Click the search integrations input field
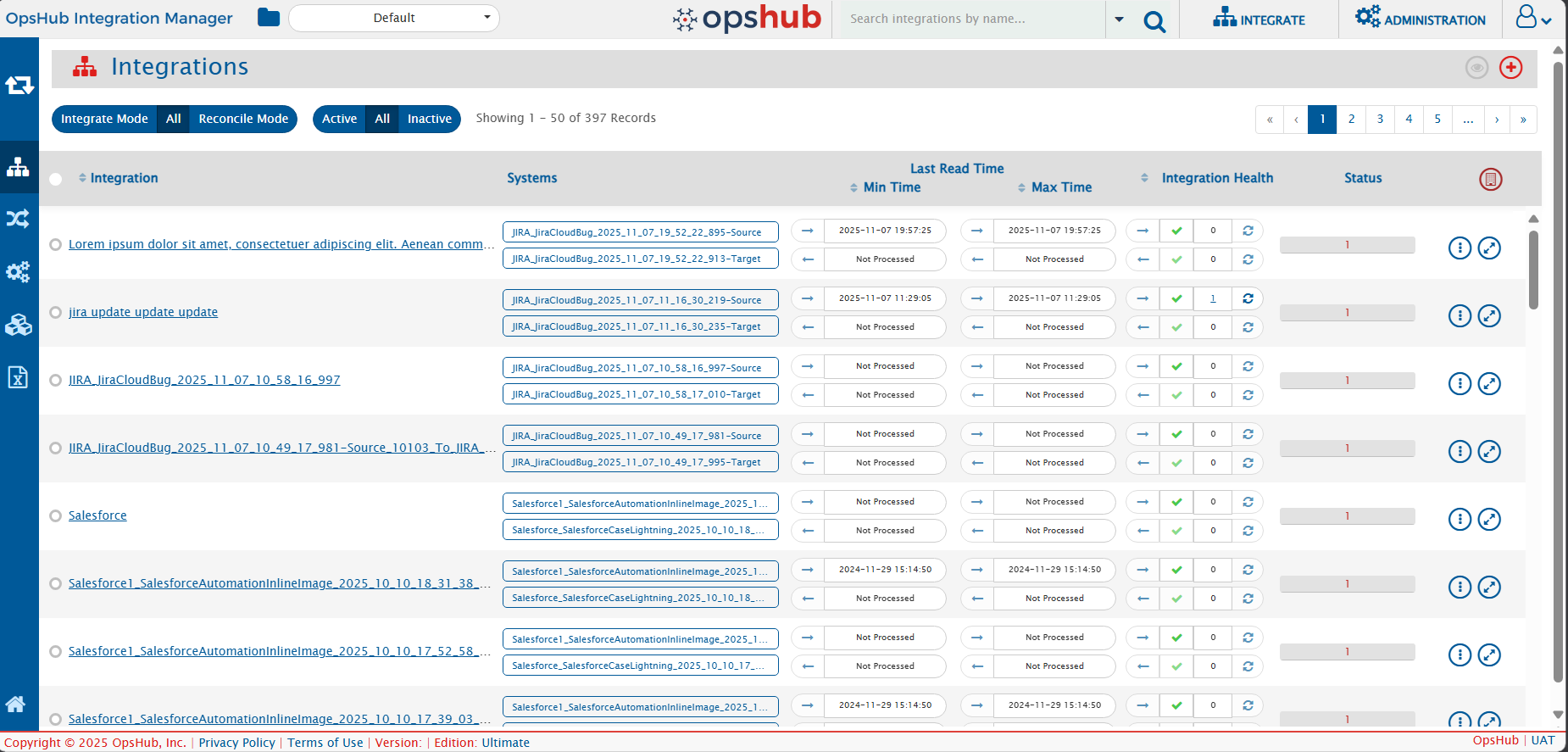This screenshot has width=1568, height=752. pyautogui.click(x=966, y=19)
